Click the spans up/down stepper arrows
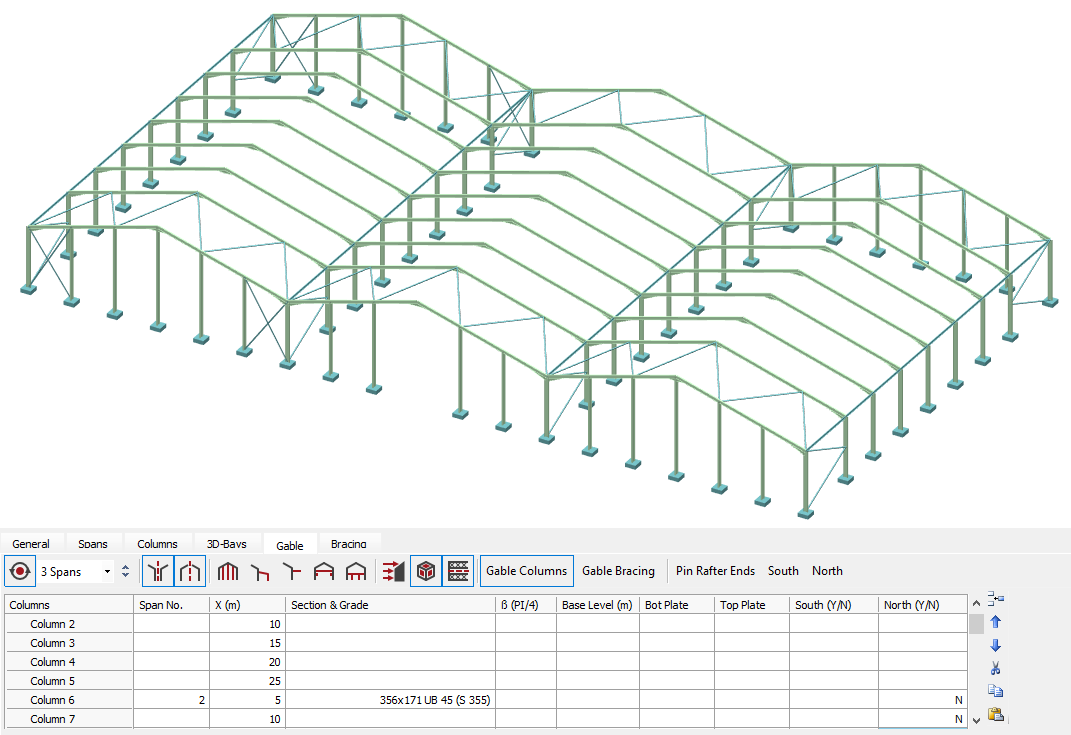Viewport: 1071px width, 735px height. tap(125, 572)
